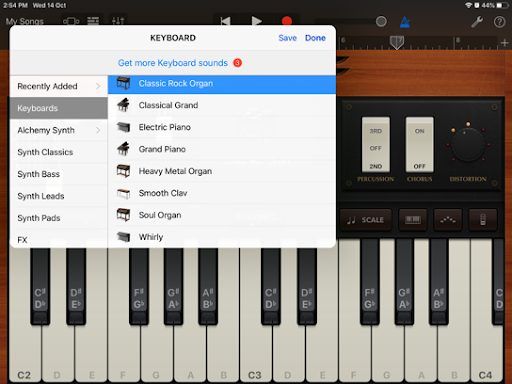This screenshot has height=384, width=512.
Task: Click the Scale button
Action: click(x=365, y=220)
